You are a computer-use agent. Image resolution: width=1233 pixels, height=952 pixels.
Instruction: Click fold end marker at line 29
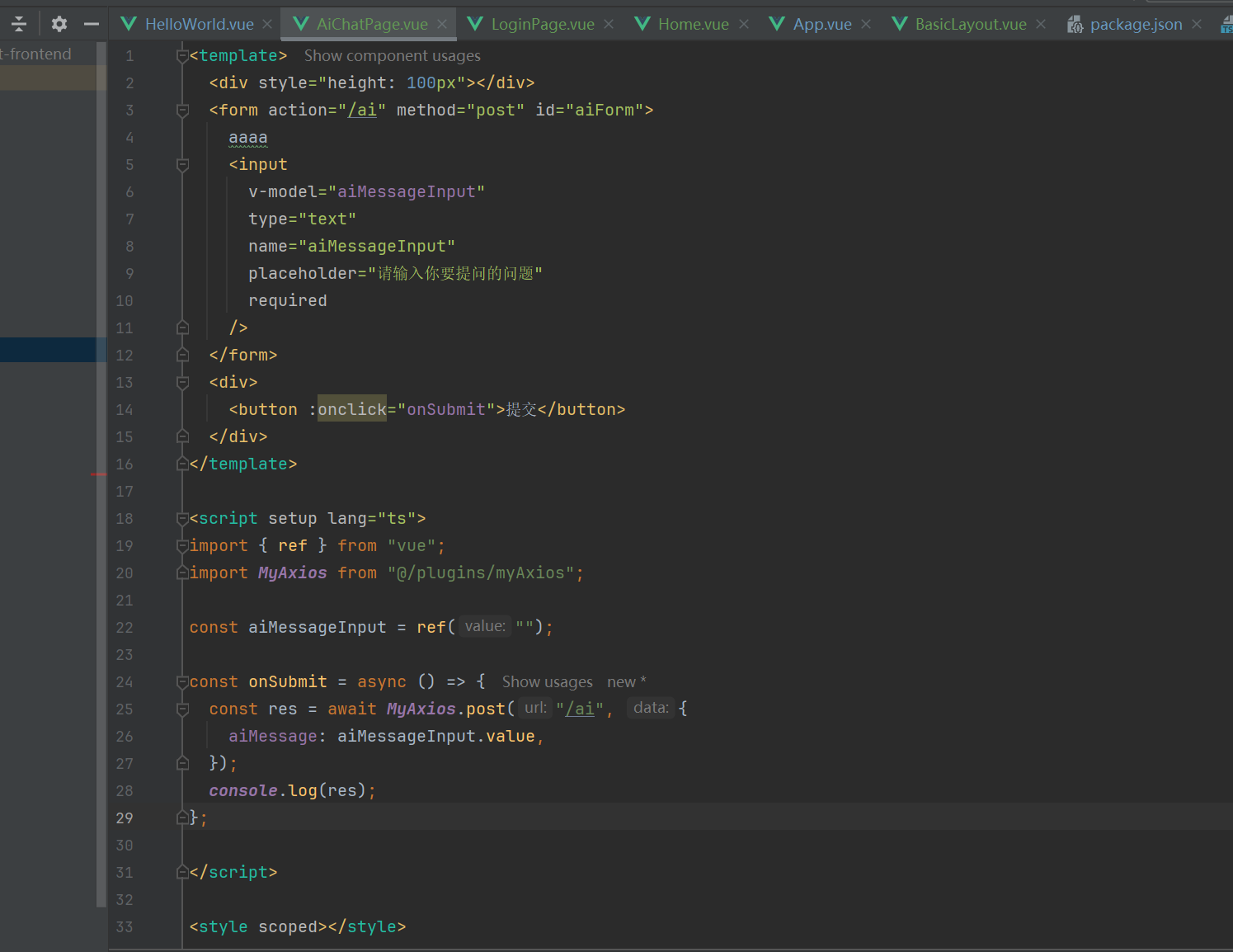tap(182, 818)
